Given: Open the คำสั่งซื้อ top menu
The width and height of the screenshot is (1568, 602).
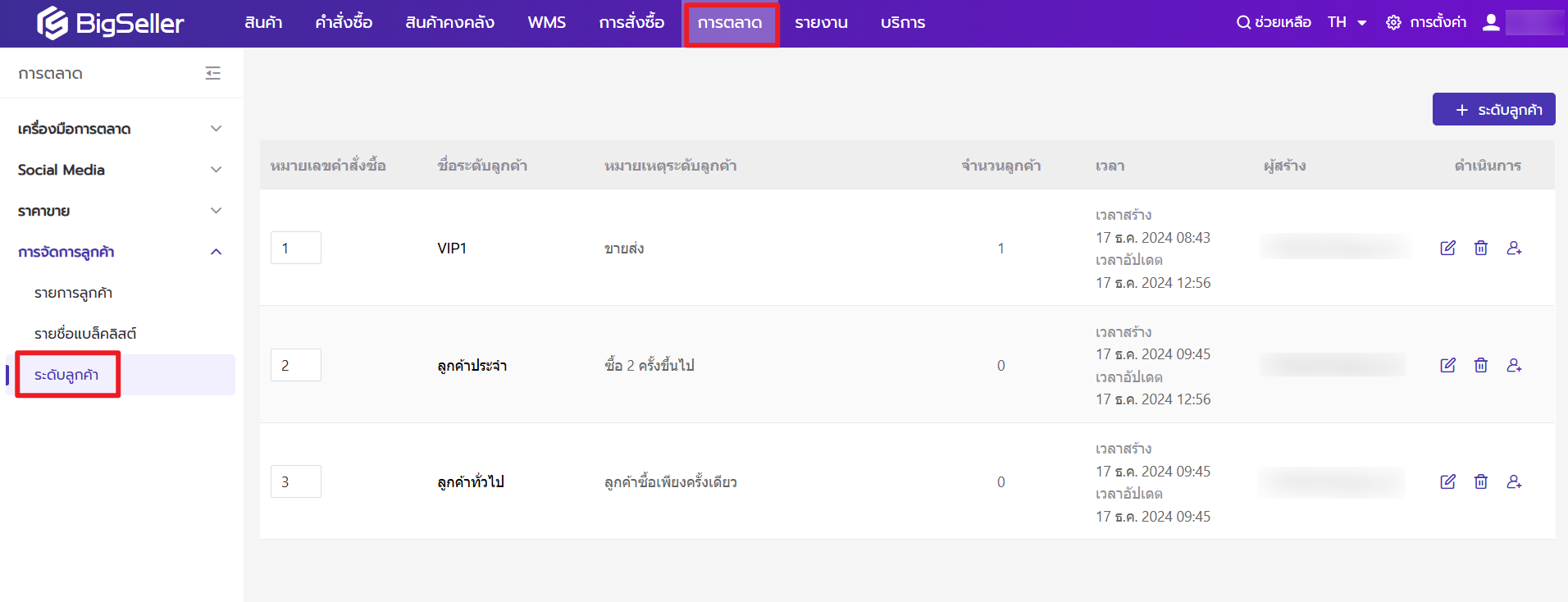Looking at the screenshot, I should (344, 22).
